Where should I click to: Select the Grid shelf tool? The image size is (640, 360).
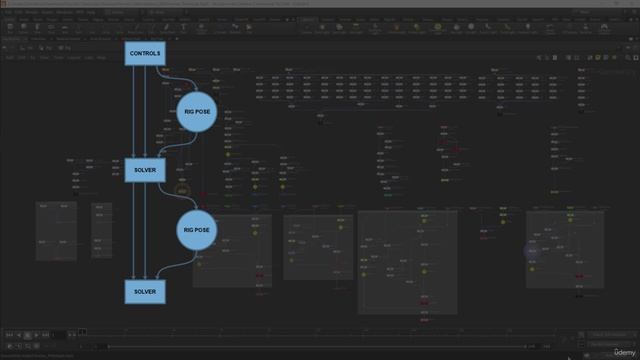64,28
